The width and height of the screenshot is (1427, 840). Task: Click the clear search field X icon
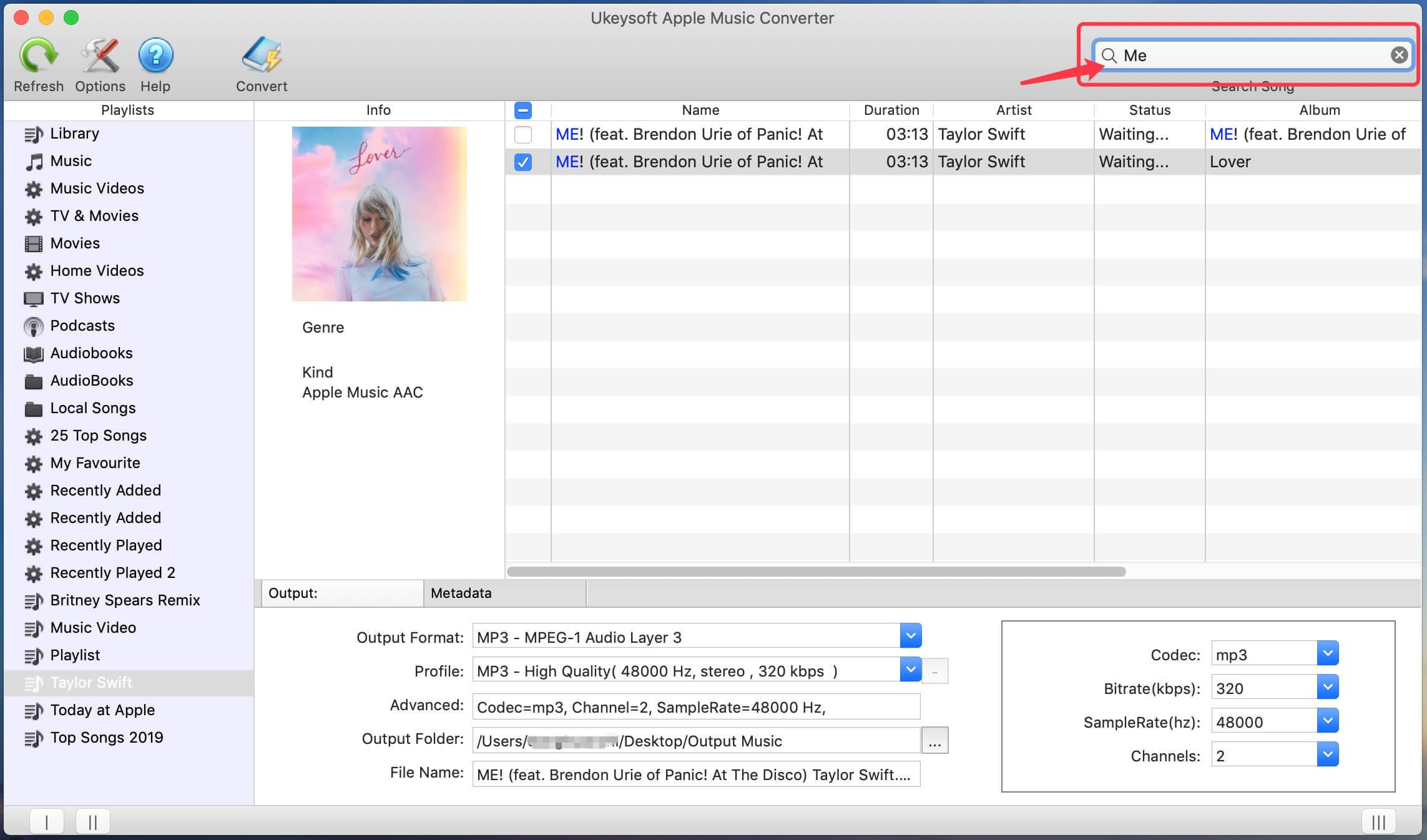click(1397, 55)
